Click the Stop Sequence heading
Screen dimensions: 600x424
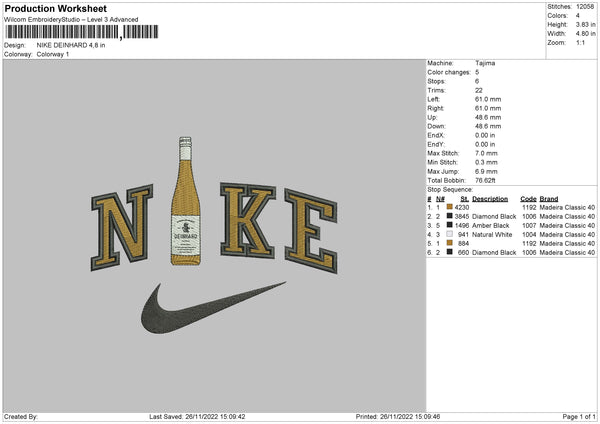(x=450, y=189)
